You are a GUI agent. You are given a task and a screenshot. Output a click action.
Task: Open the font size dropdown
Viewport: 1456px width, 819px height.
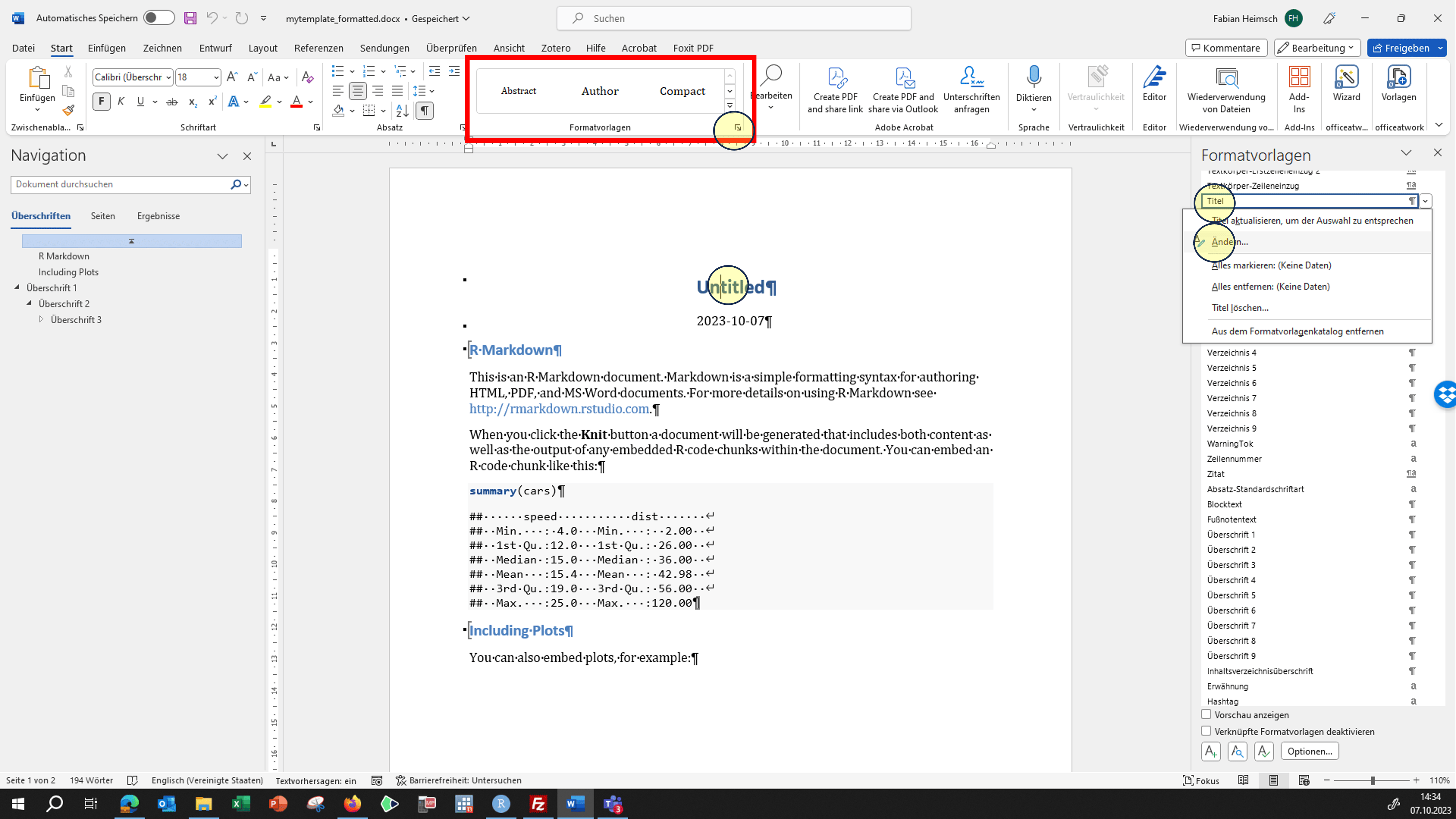coord(216,77)
